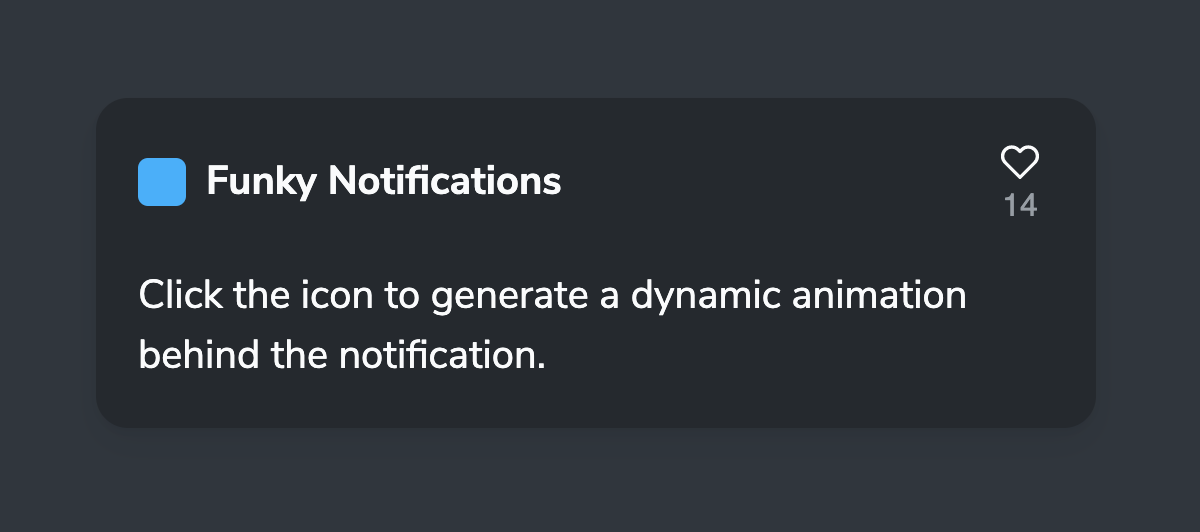
Task: Like the notification with the heart icon
Action: (1020, 163)
